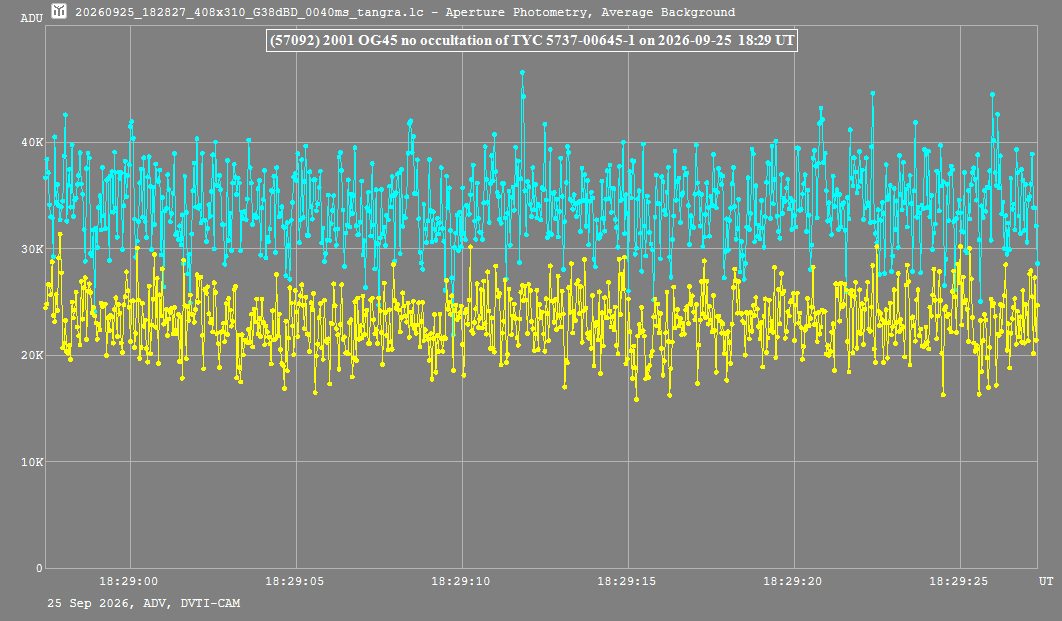Click the 25 Sep 2026, ADV, DVTI-CAM footer text
Viewport: 1062px width, 621px height.
144,603
